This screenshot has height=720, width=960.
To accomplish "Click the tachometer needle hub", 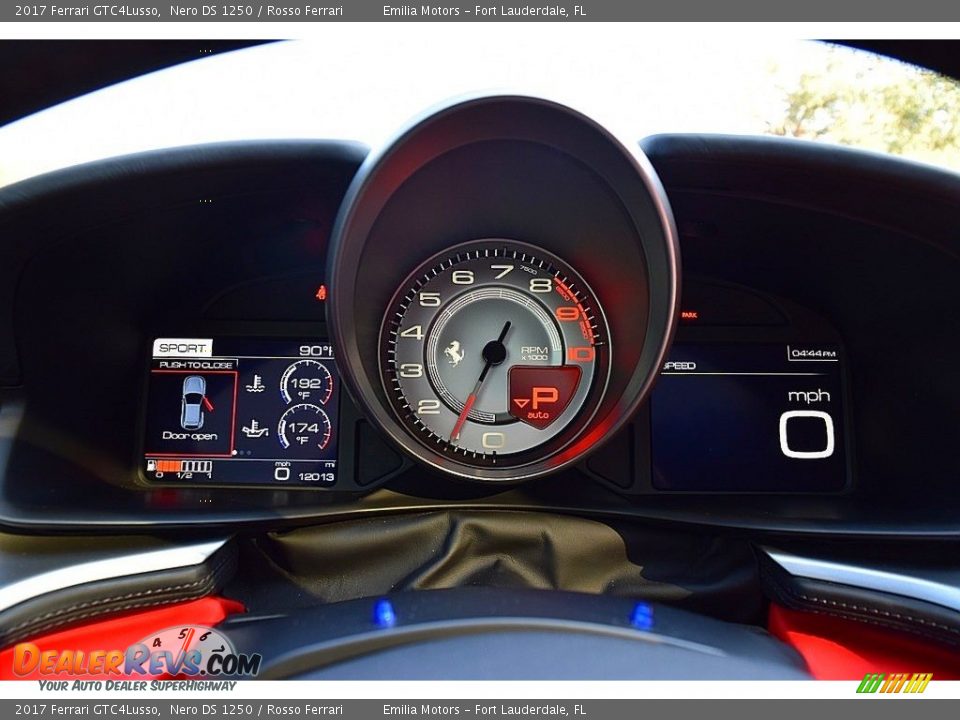I will pos(494,352).
